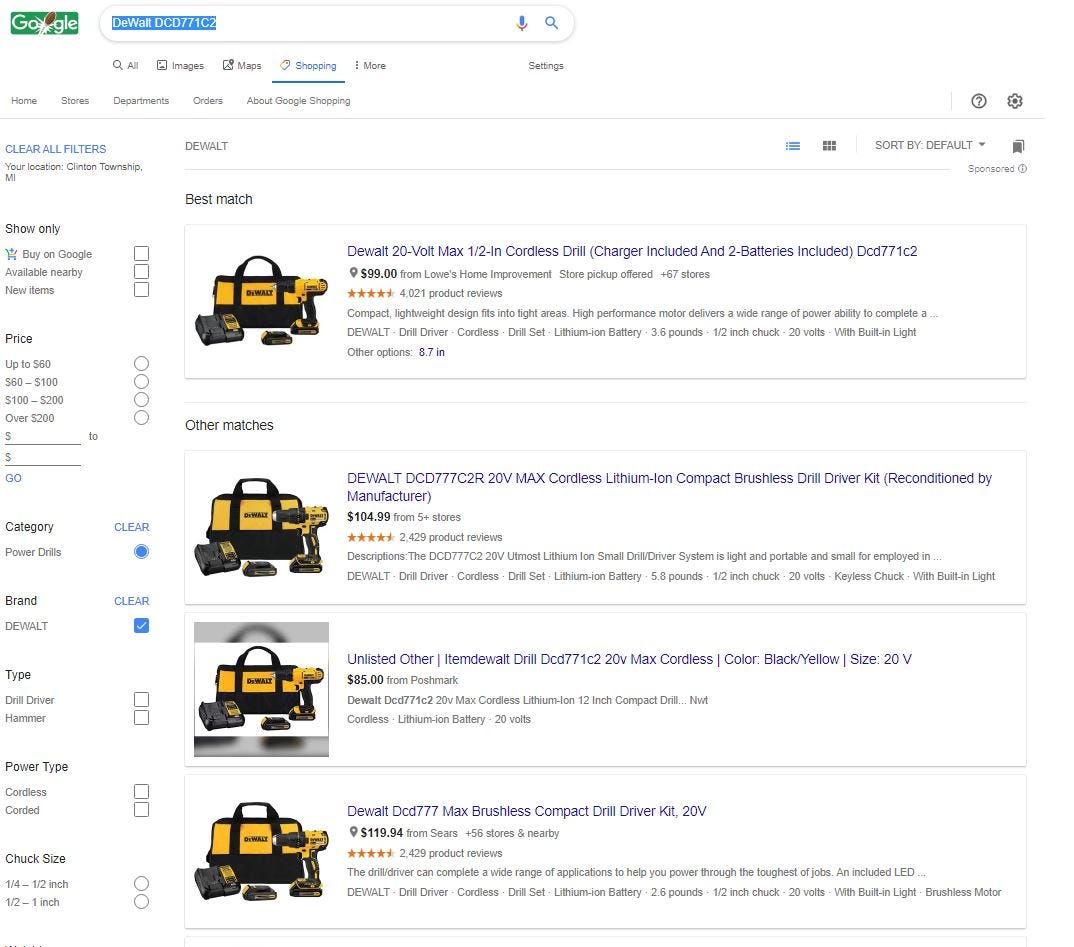Open Dewalt Dcd777 Brushless Kit listing title

pyautogui.click(x=526, y=811)
